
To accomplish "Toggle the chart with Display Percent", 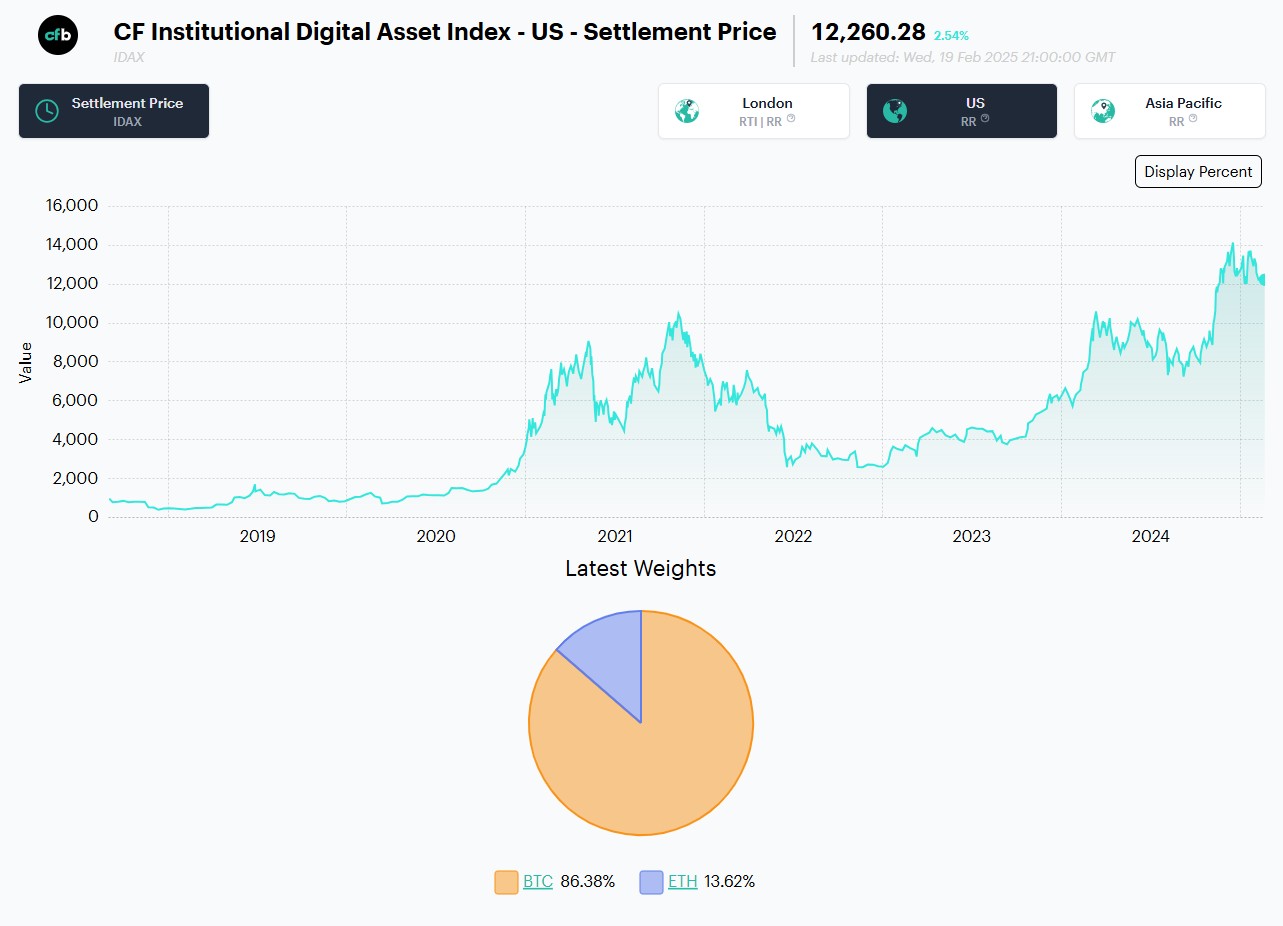I will pyautogui.click(x=1198, y=171).
